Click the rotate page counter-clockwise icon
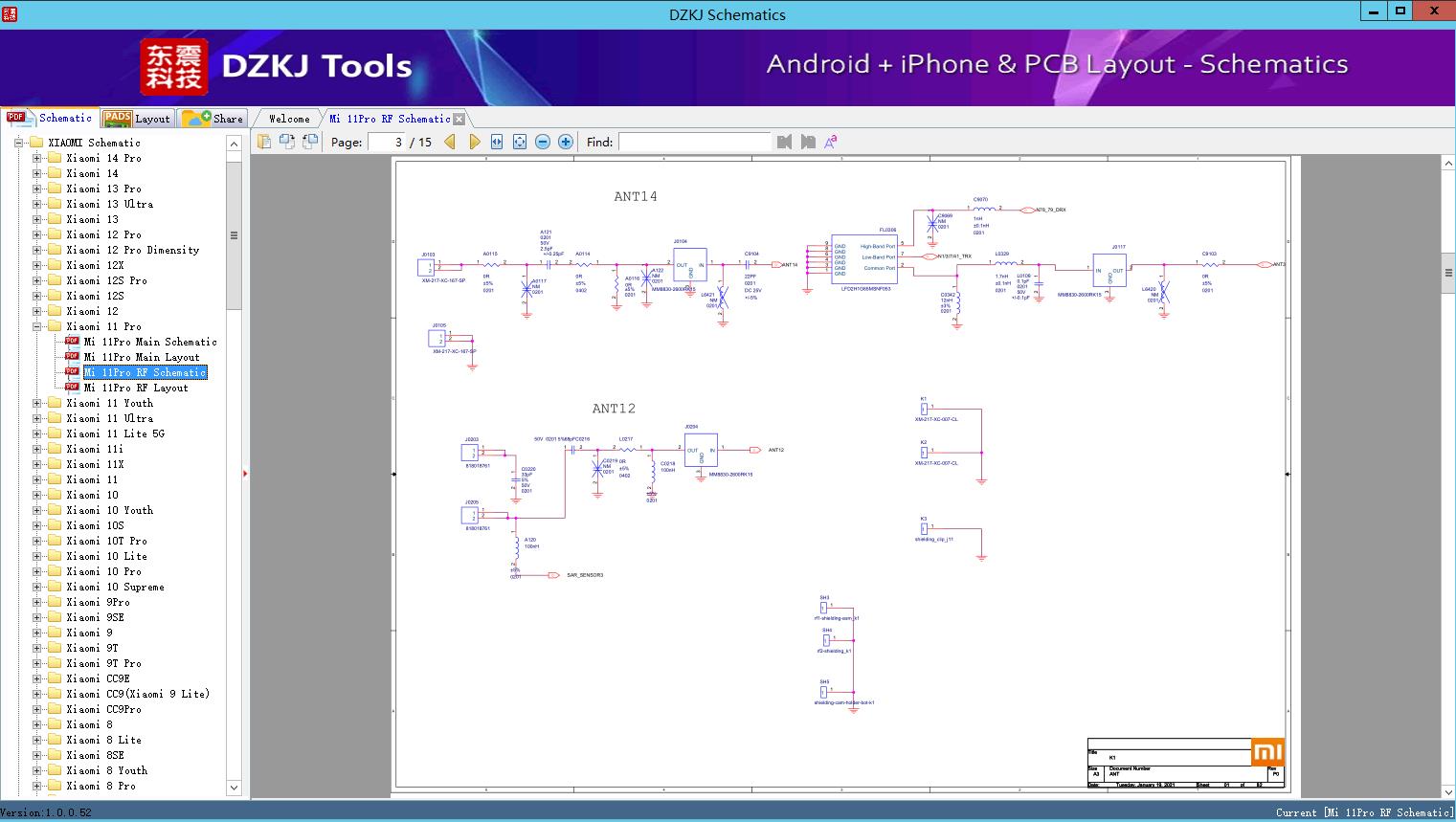 tap(287, 142)
